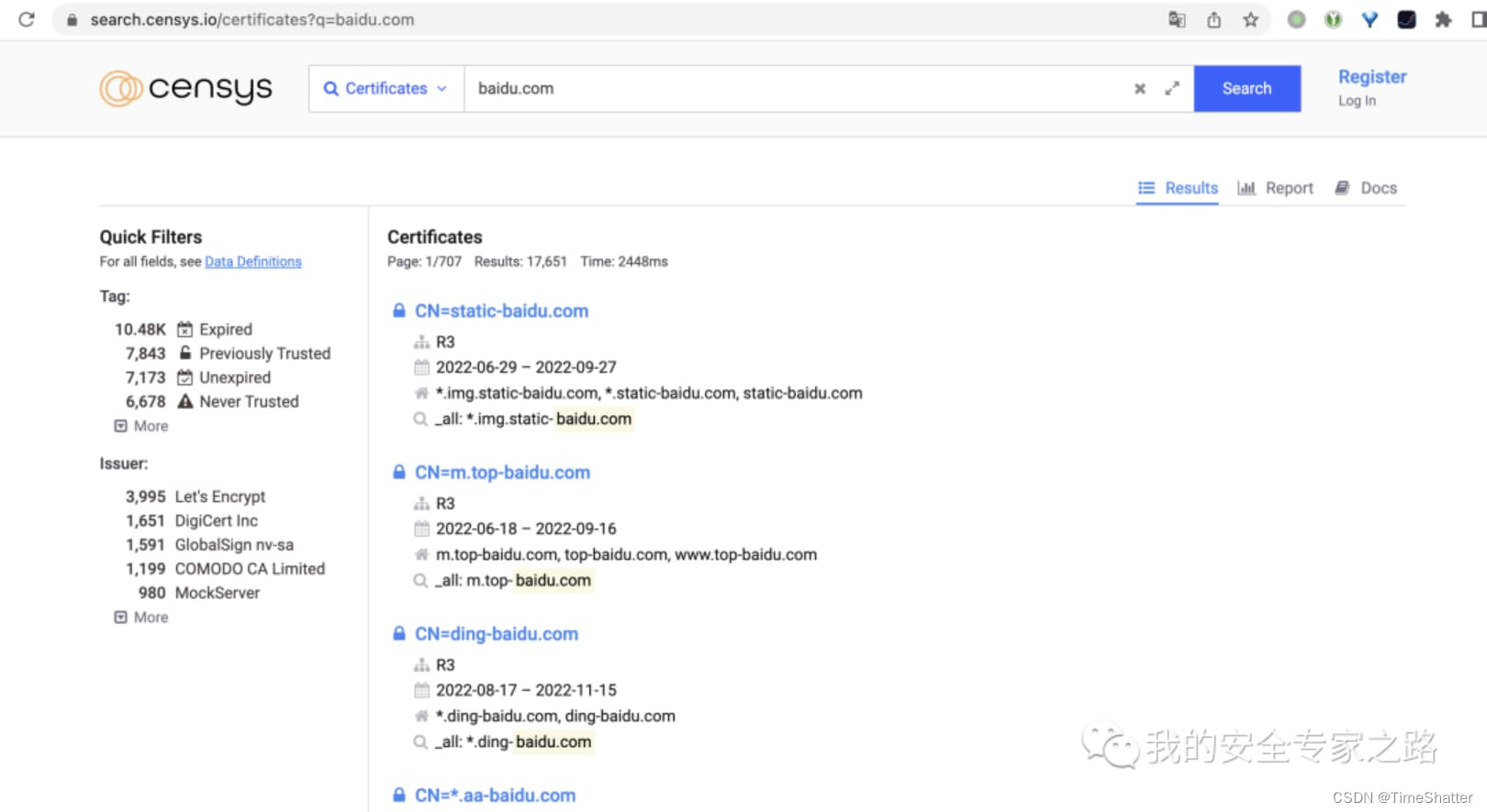
Task: Click the lock icon beside CN=*.aa-baidu.com
Action: click(x=399, y=795)
